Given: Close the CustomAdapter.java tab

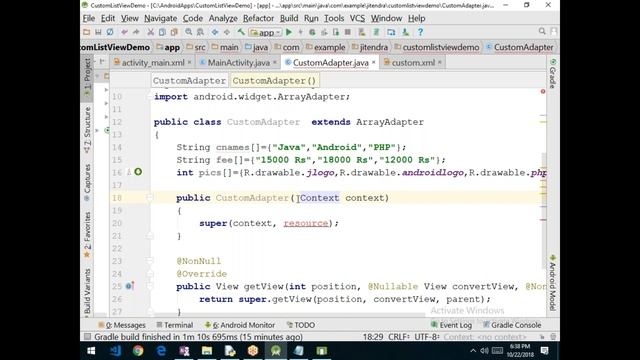Looking at the screenshot, I should (x=373, y=62).
